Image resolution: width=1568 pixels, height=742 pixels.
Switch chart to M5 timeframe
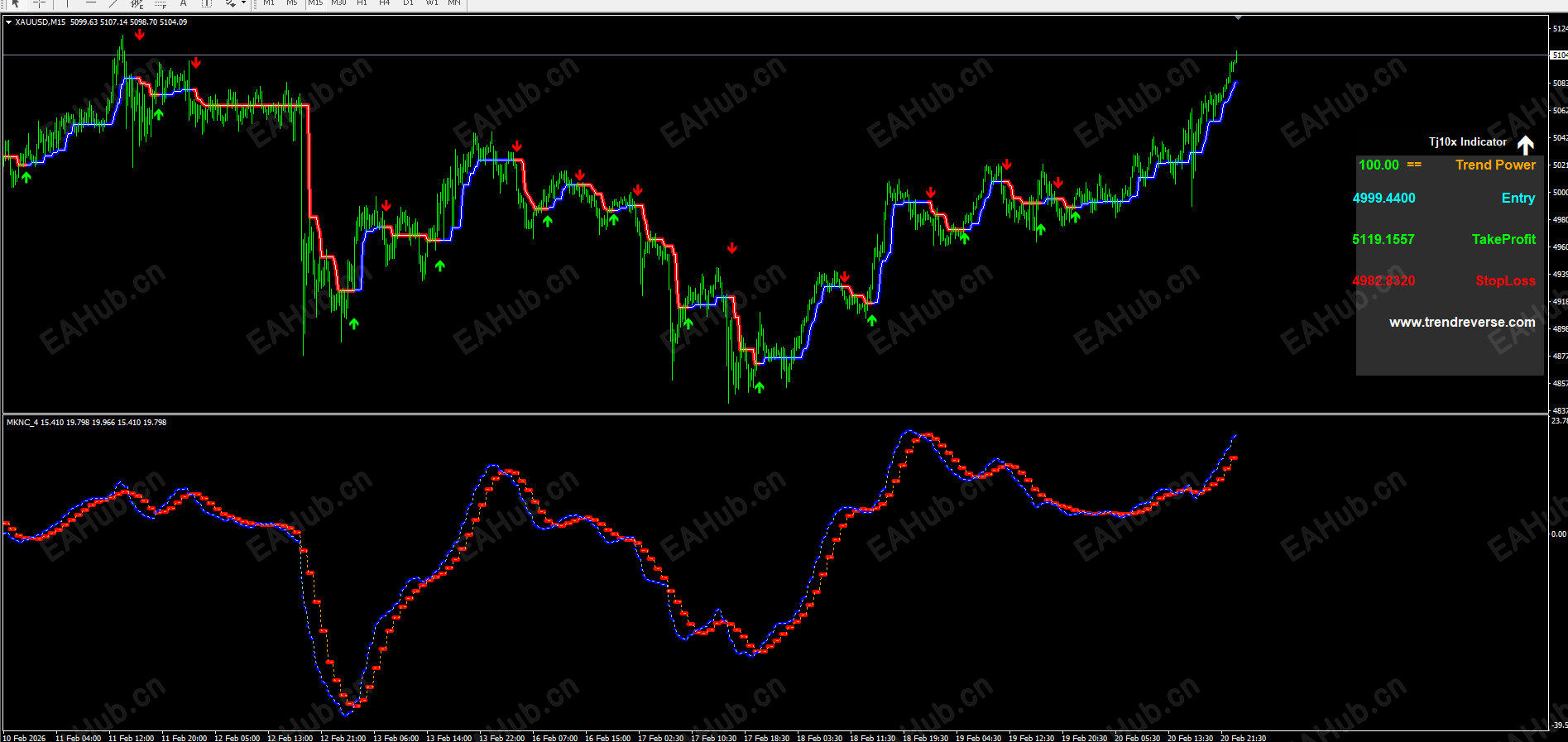(x=292, y=3)
